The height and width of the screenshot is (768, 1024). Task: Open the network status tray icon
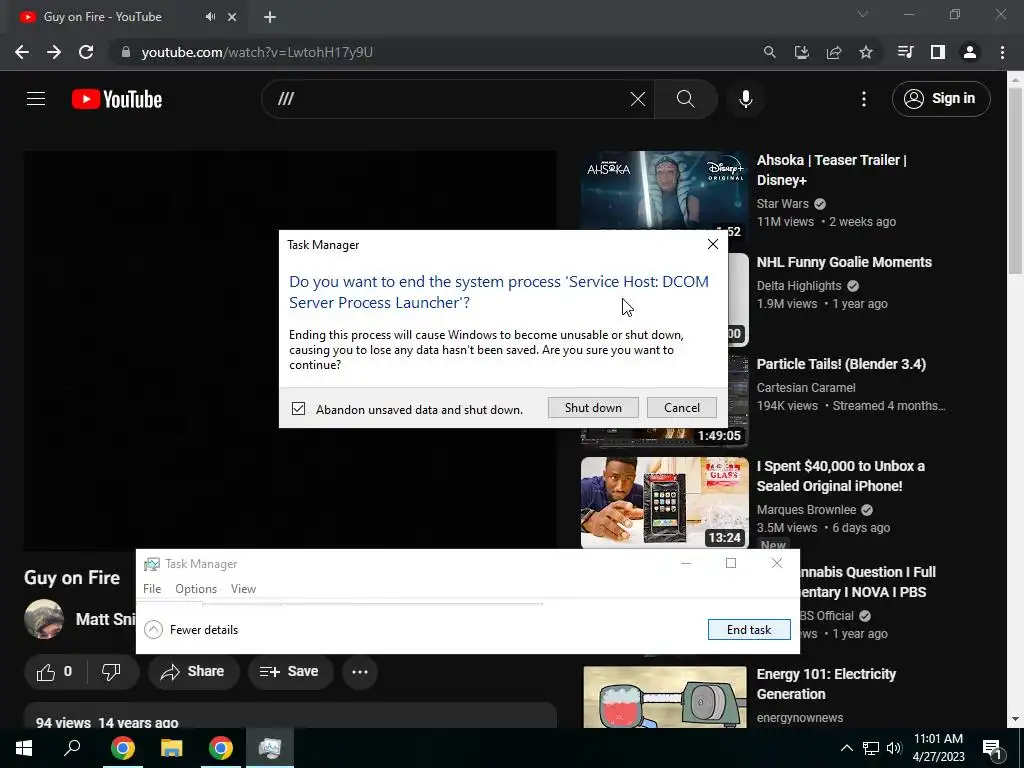871,748
